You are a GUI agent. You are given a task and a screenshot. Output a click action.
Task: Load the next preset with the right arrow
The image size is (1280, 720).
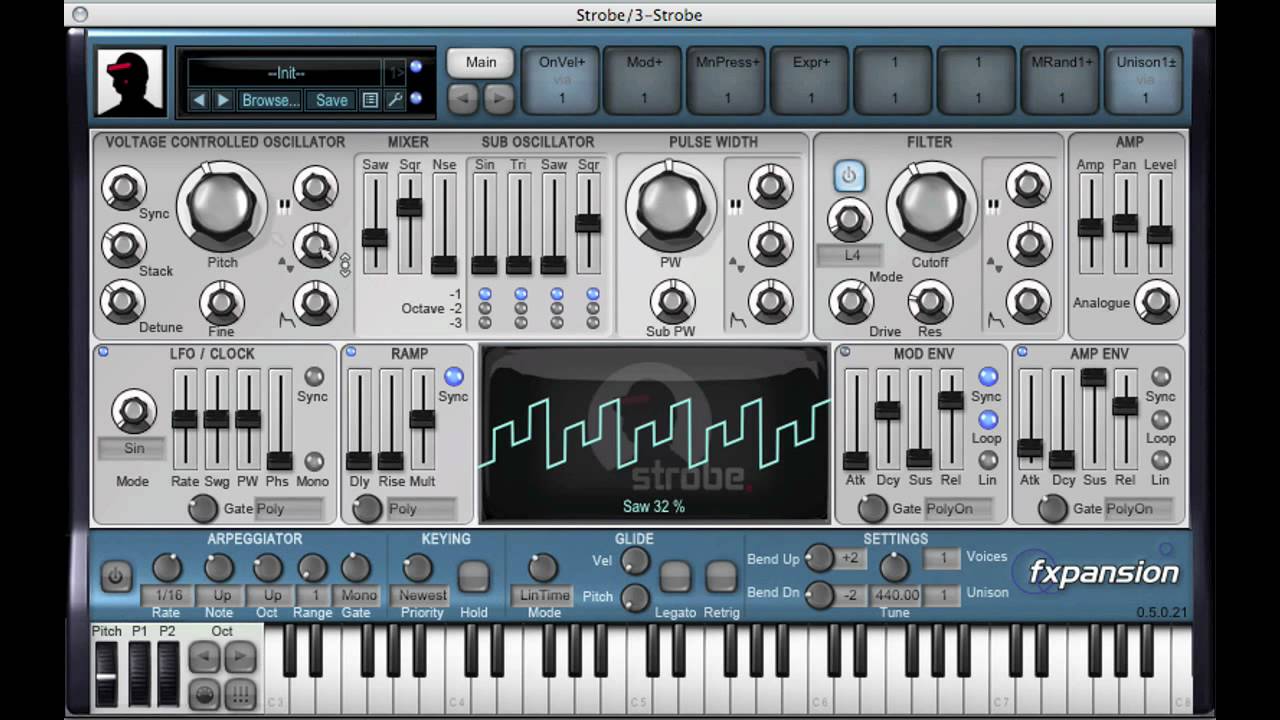pyautogui.click(x=223, y=100)
